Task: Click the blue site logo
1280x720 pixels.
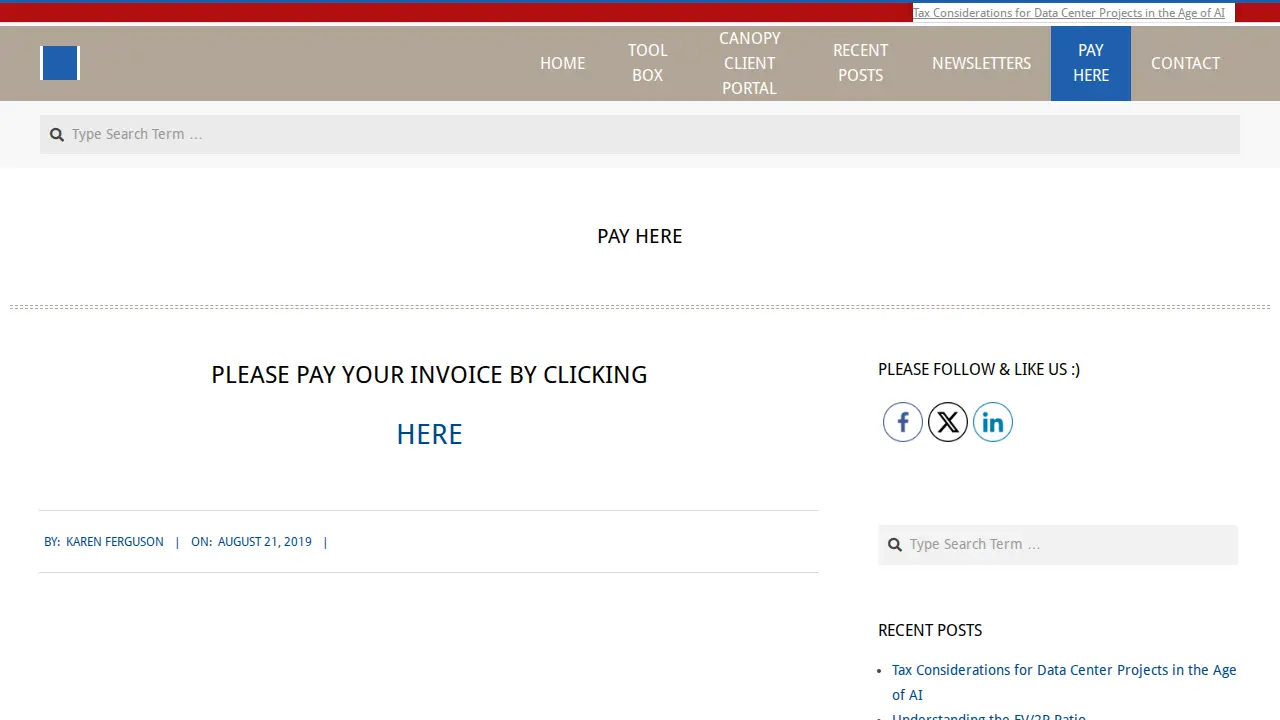Action: [60, 63]
